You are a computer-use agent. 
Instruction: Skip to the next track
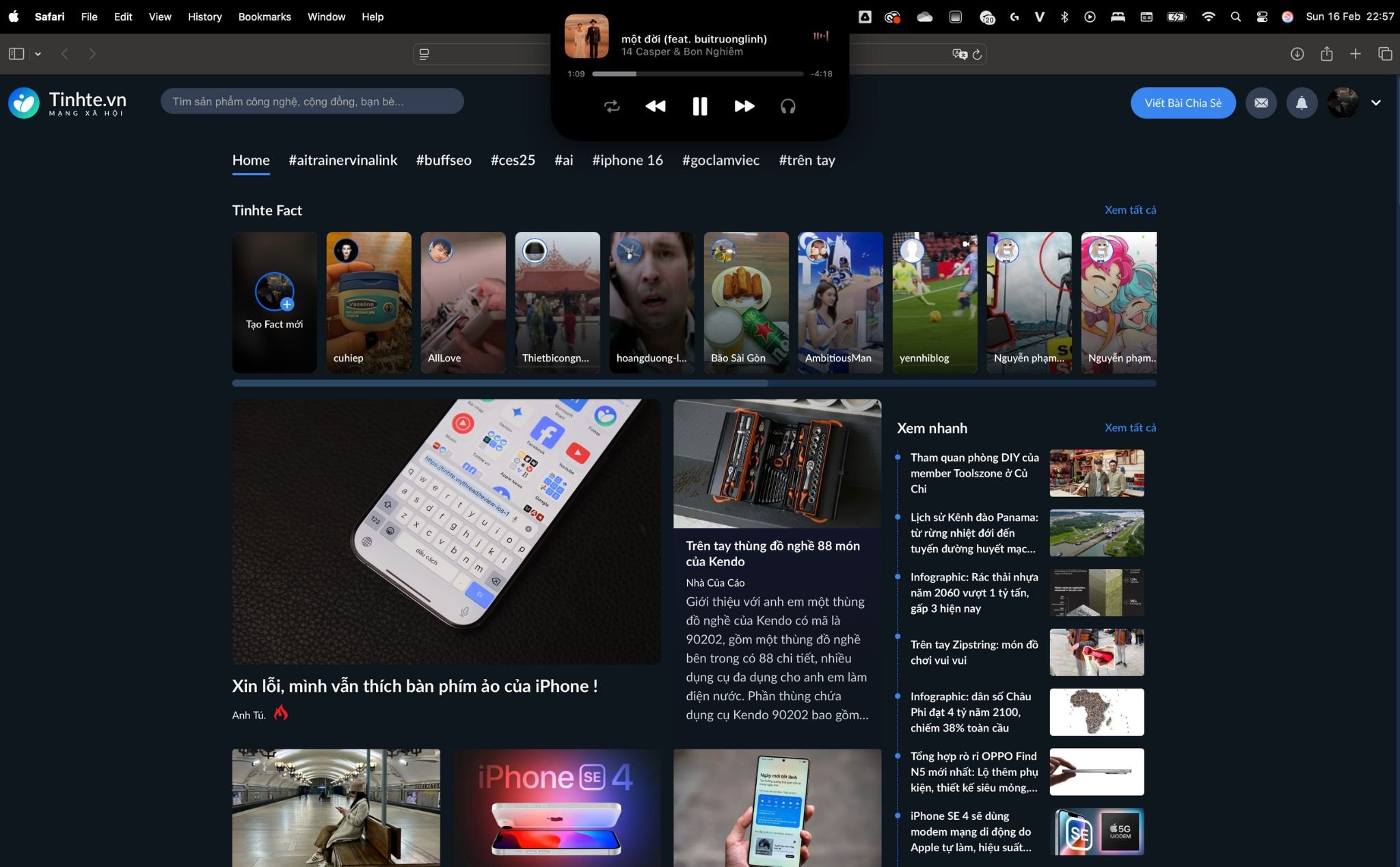744,106
